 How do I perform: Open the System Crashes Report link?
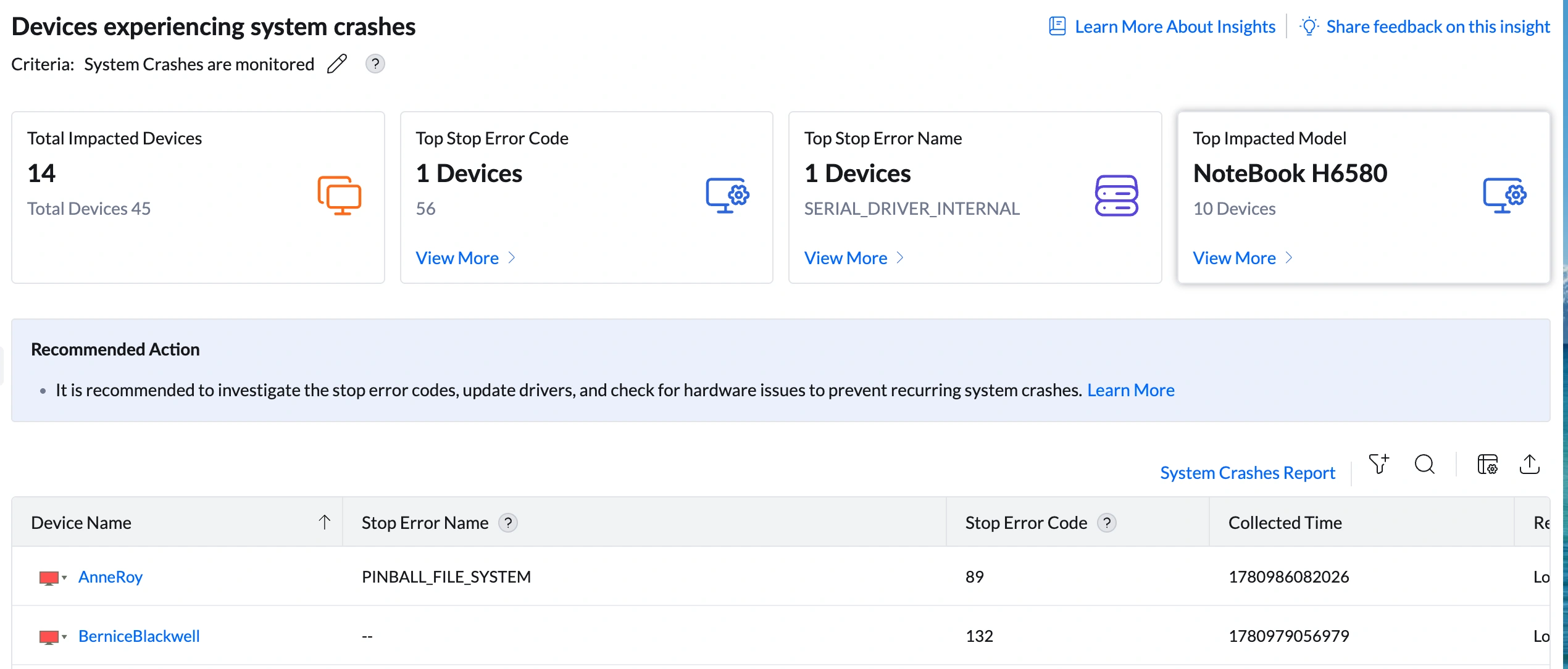click(x=1247, y=473)
